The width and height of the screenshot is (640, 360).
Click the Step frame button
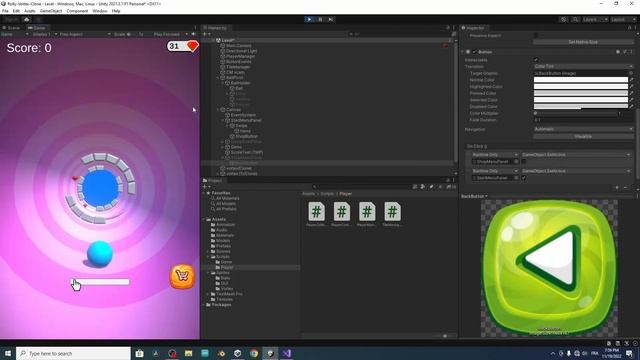[331, 19]
